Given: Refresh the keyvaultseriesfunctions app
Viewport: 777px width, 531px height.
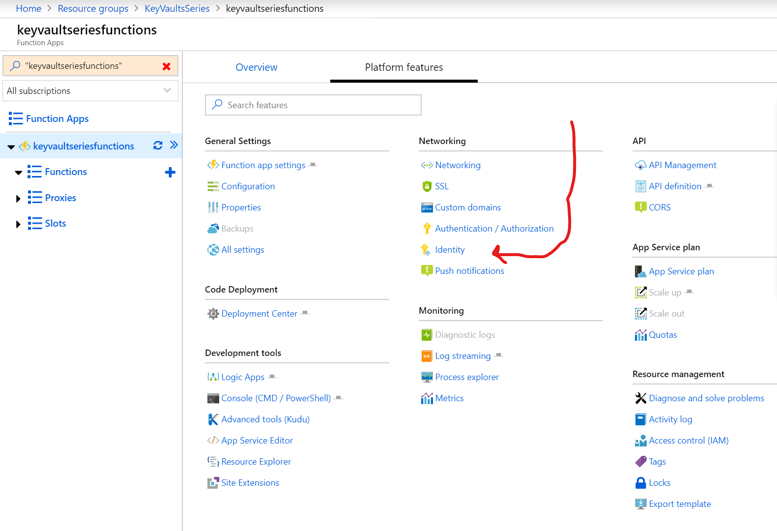Looking at the screenshot, I should (x=158, y=146).
